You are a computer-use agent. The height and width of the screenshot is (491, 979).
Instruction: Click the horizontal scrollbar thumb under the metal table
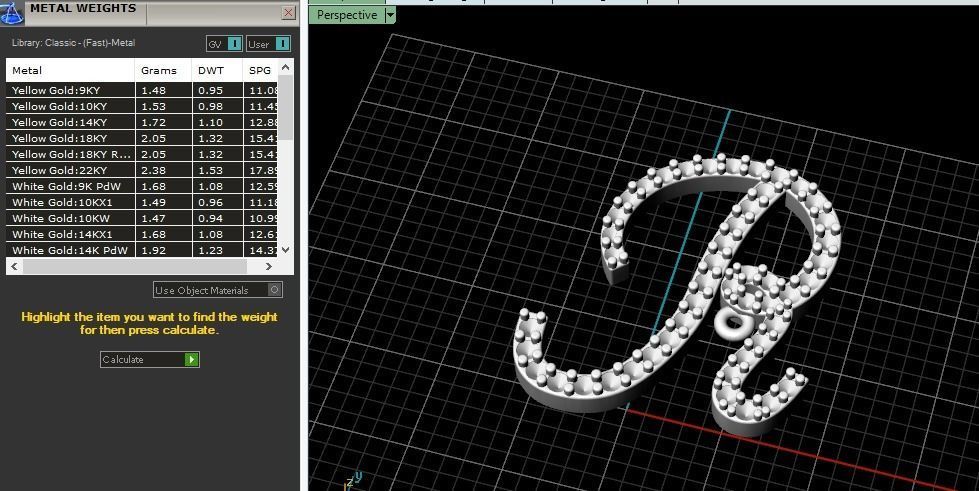[x=134, y=266]
